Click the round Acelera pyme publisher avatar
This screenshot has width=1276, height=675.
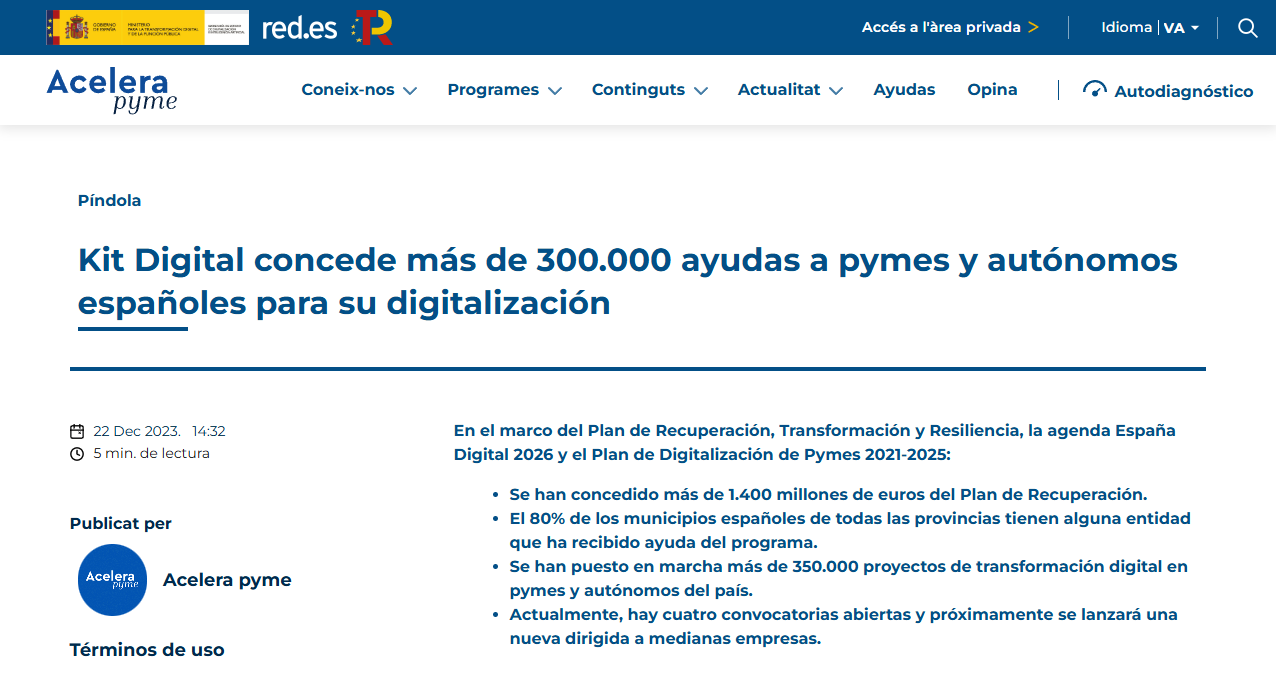pos(112,580)
